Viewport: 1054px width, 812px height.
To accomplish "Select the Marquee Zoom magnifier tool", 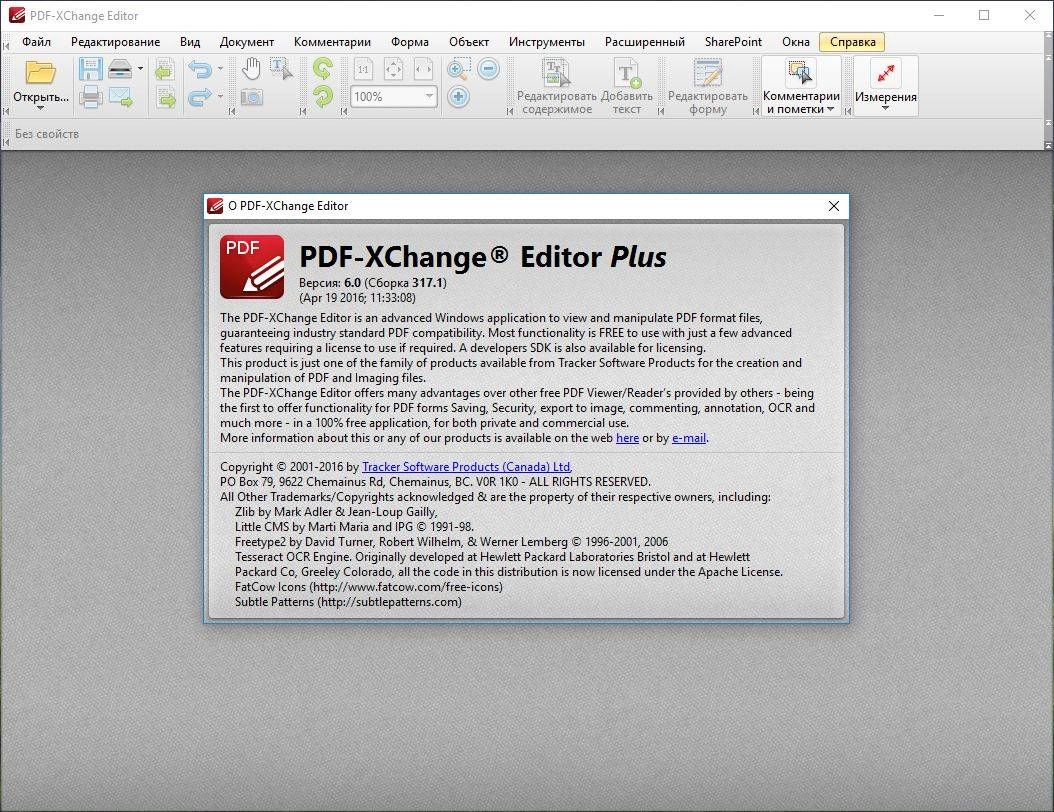I will coord(458,69).
